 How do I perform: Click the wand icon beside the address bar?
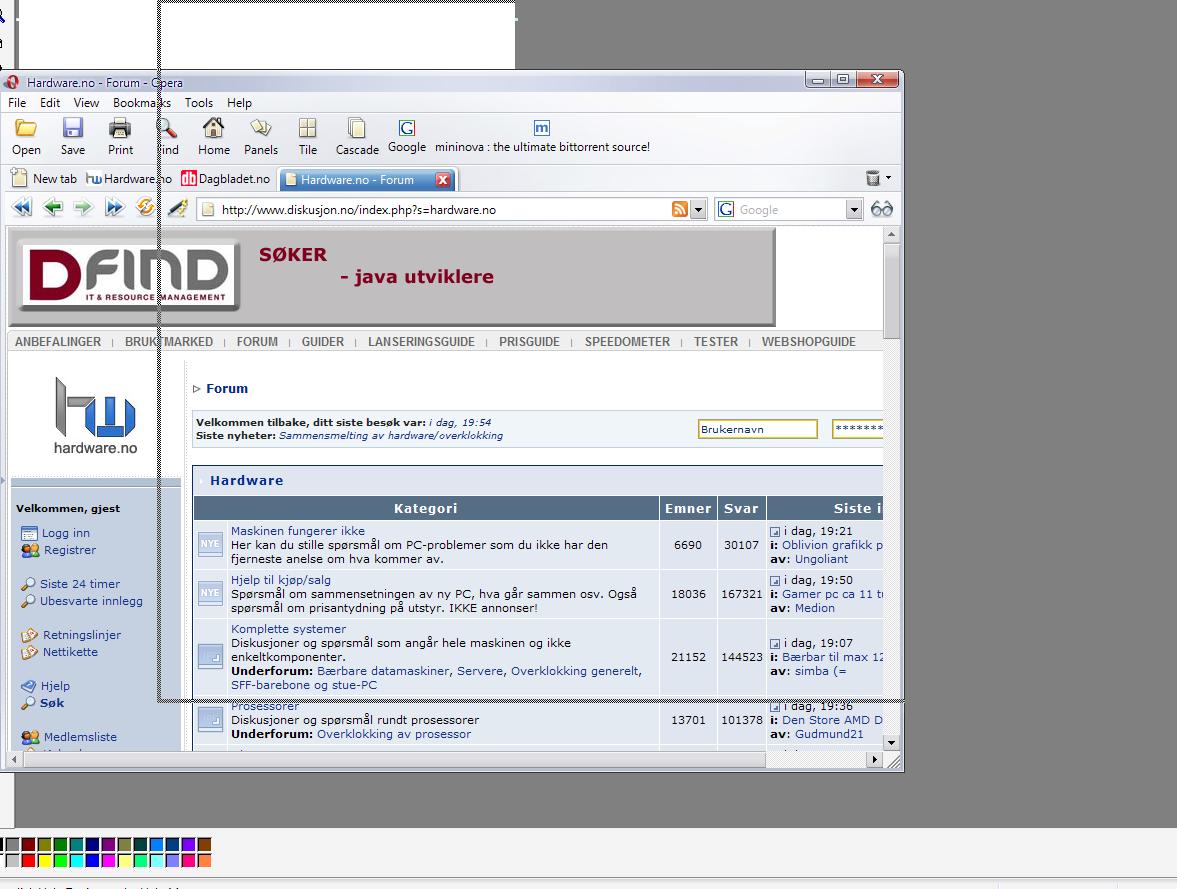(x=178, y=208)
